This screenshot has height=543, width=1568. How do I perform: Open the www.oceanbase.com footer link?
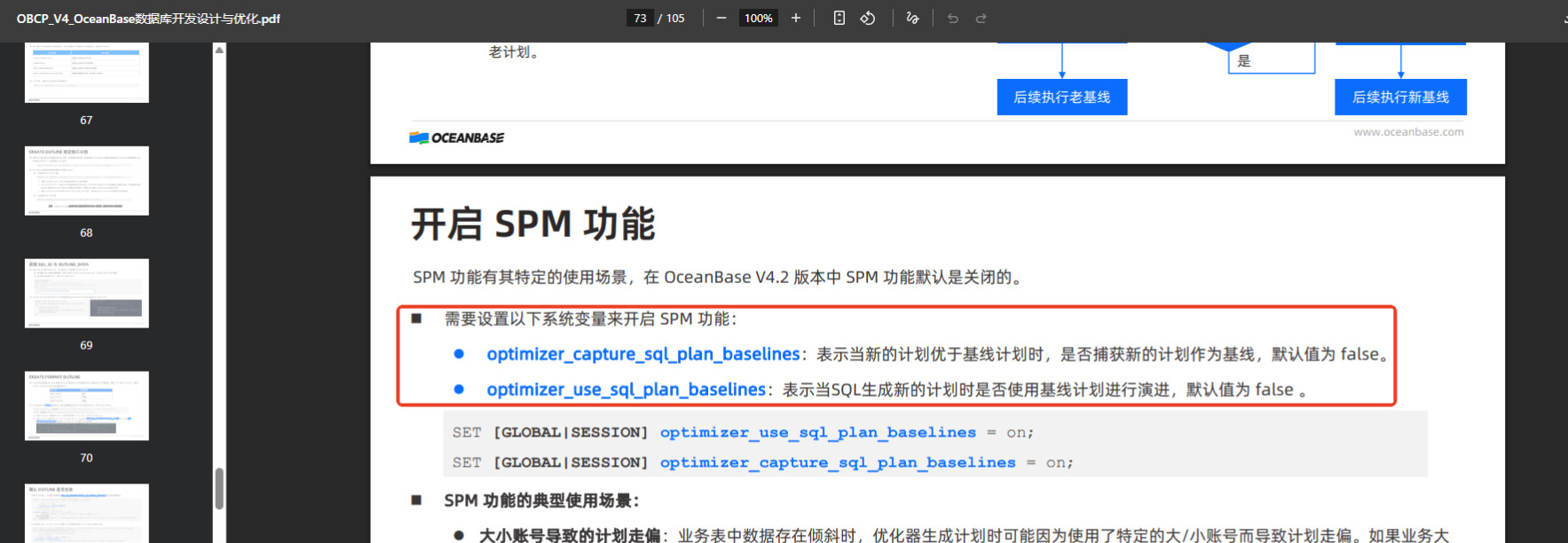click(1408, 132)
